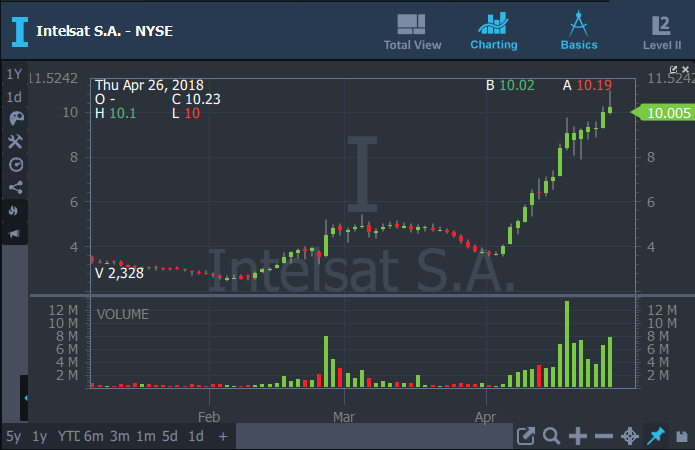The image size is (695, 450).
Task: Click the clock history icon
Action: click(16, 165)
